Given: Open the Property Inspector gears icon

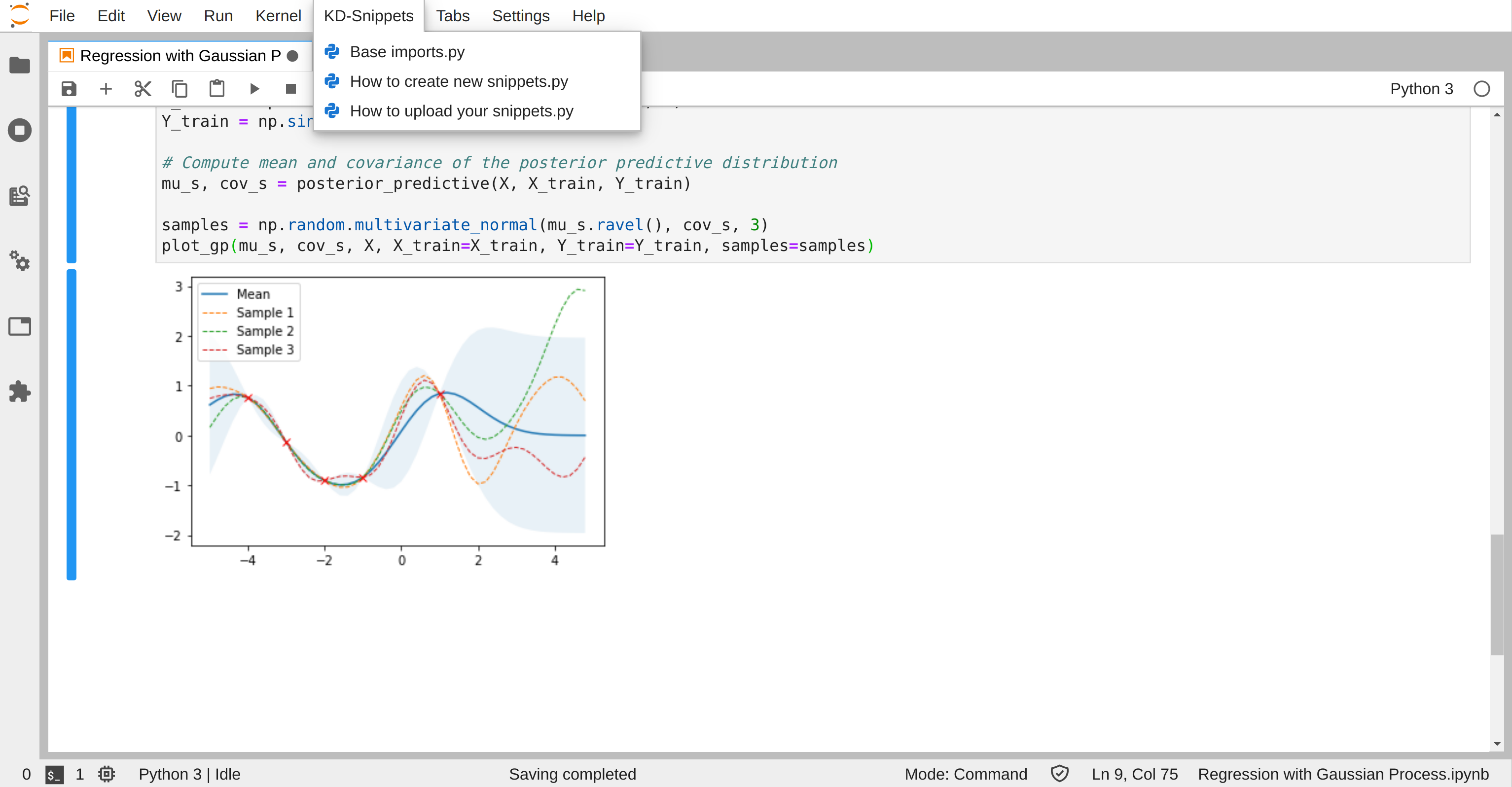Looking at the screenshot, I should pos(19,260).
